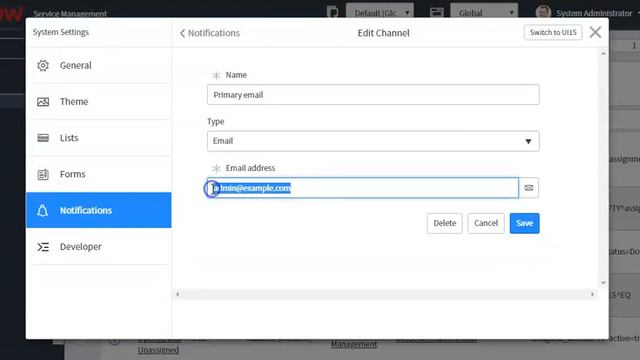Image resolution: width=640 pixels, height=360 pixels.
Task: Click the Forms icon in sidebar
Action: [x=43, y=174]
